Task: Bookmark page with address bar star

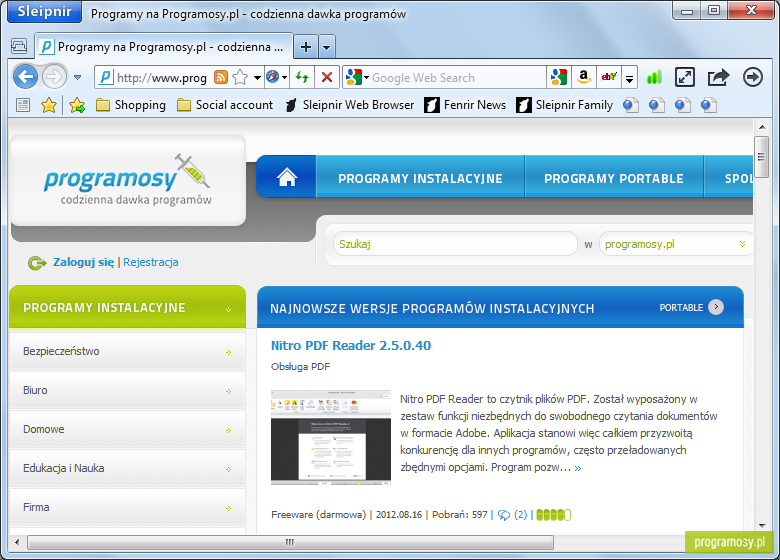Action: coord(240,77)
